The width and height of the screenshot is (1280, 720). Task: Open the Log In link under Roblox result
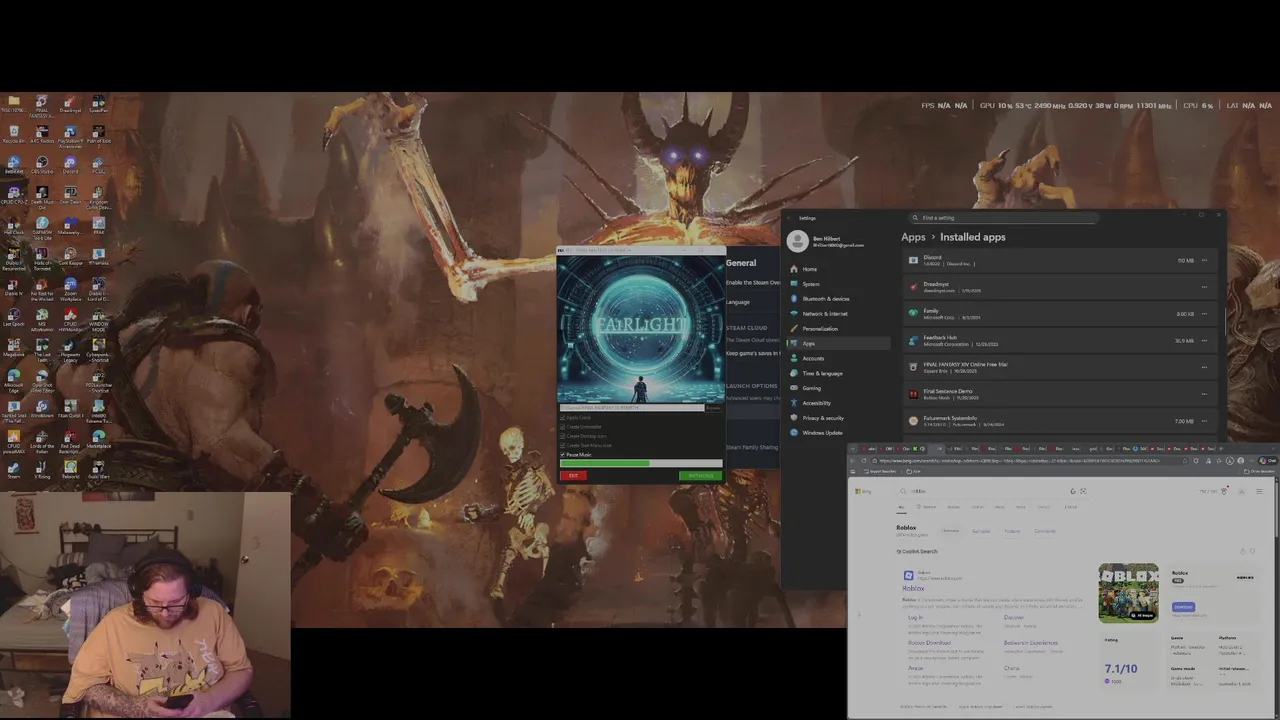[x=915, y=617]
